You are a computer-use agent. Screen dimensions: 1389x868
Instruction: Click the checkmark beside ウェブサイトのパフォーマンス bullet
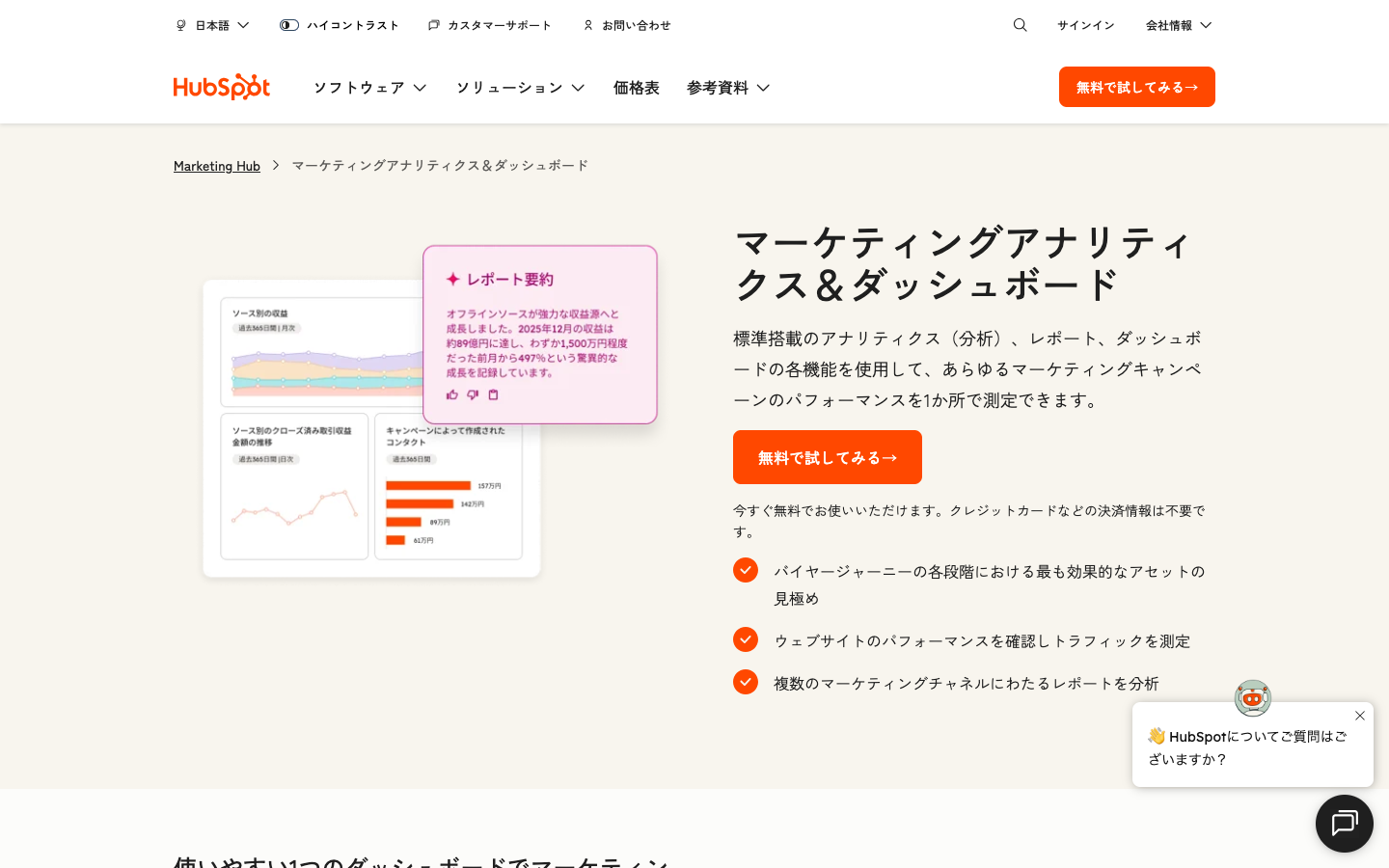point(746,639)
